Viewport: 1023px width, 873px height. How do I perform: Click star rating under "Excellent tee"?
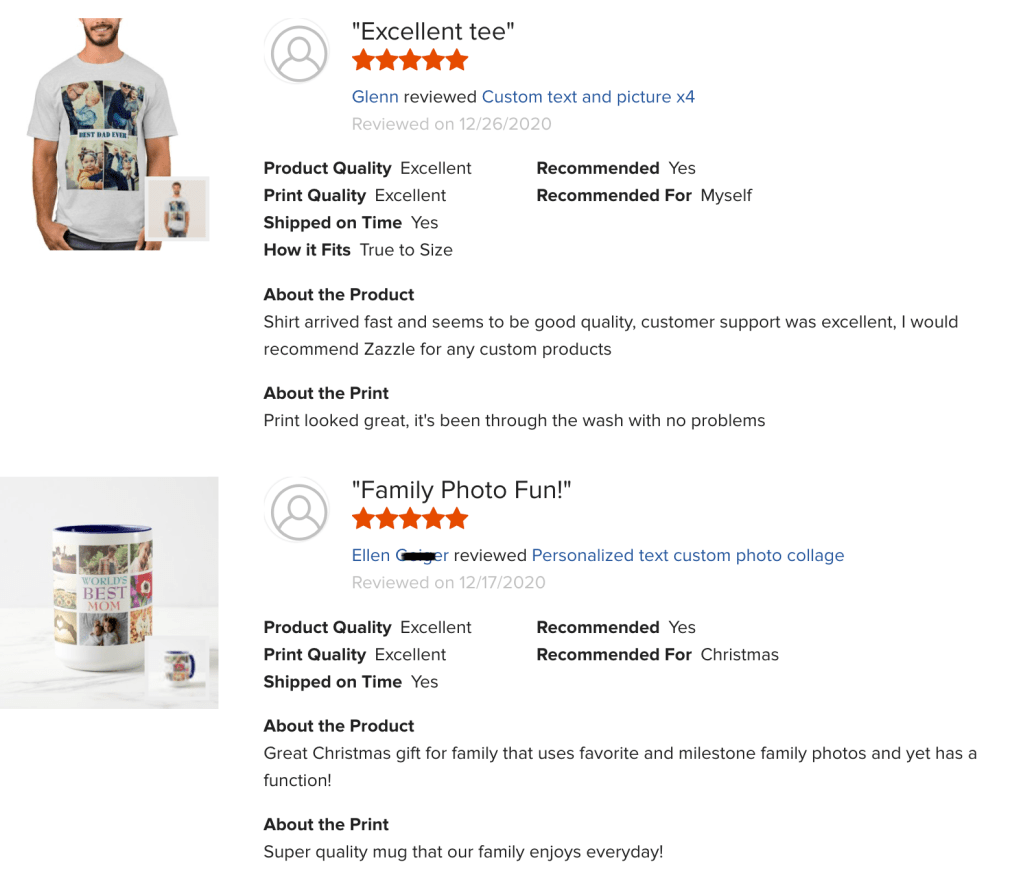pos(410,61)
